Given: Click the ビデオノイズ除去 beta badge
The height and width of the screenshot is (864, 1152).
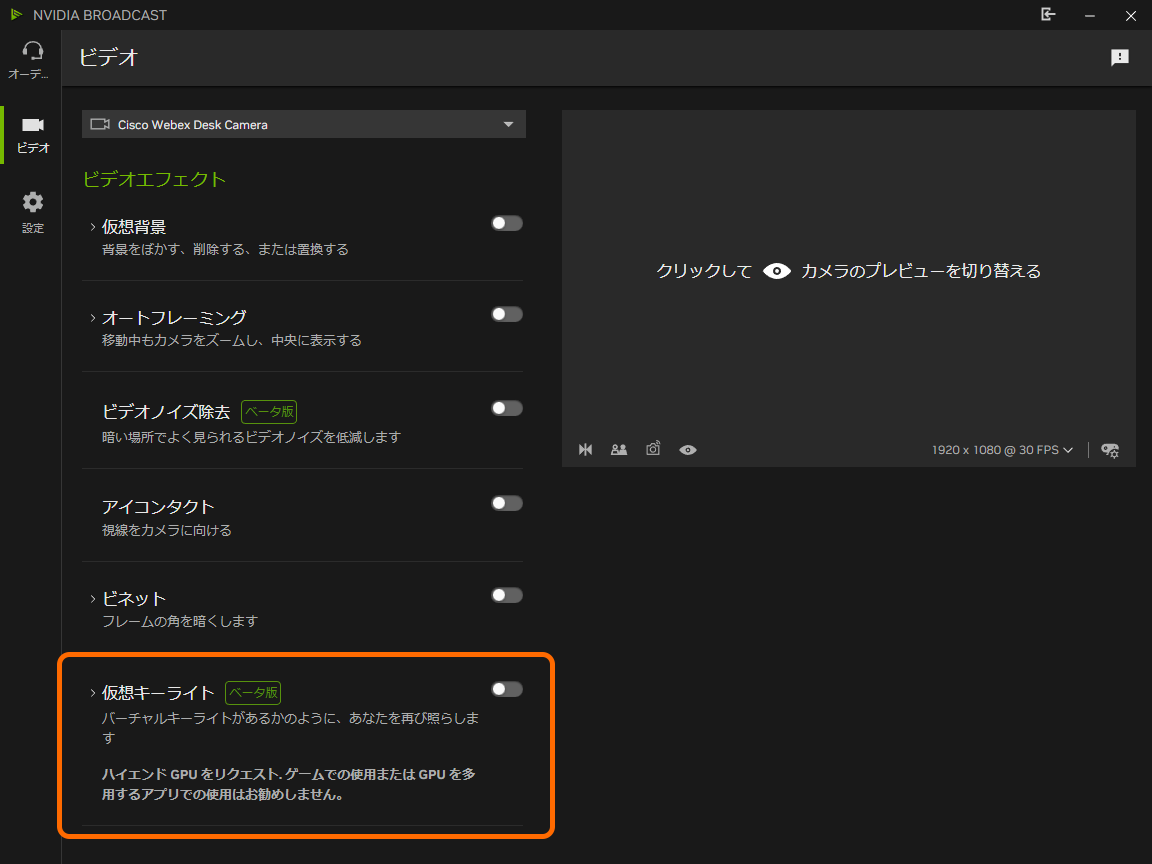Looking at the screenshot, I should click(268, 411).
